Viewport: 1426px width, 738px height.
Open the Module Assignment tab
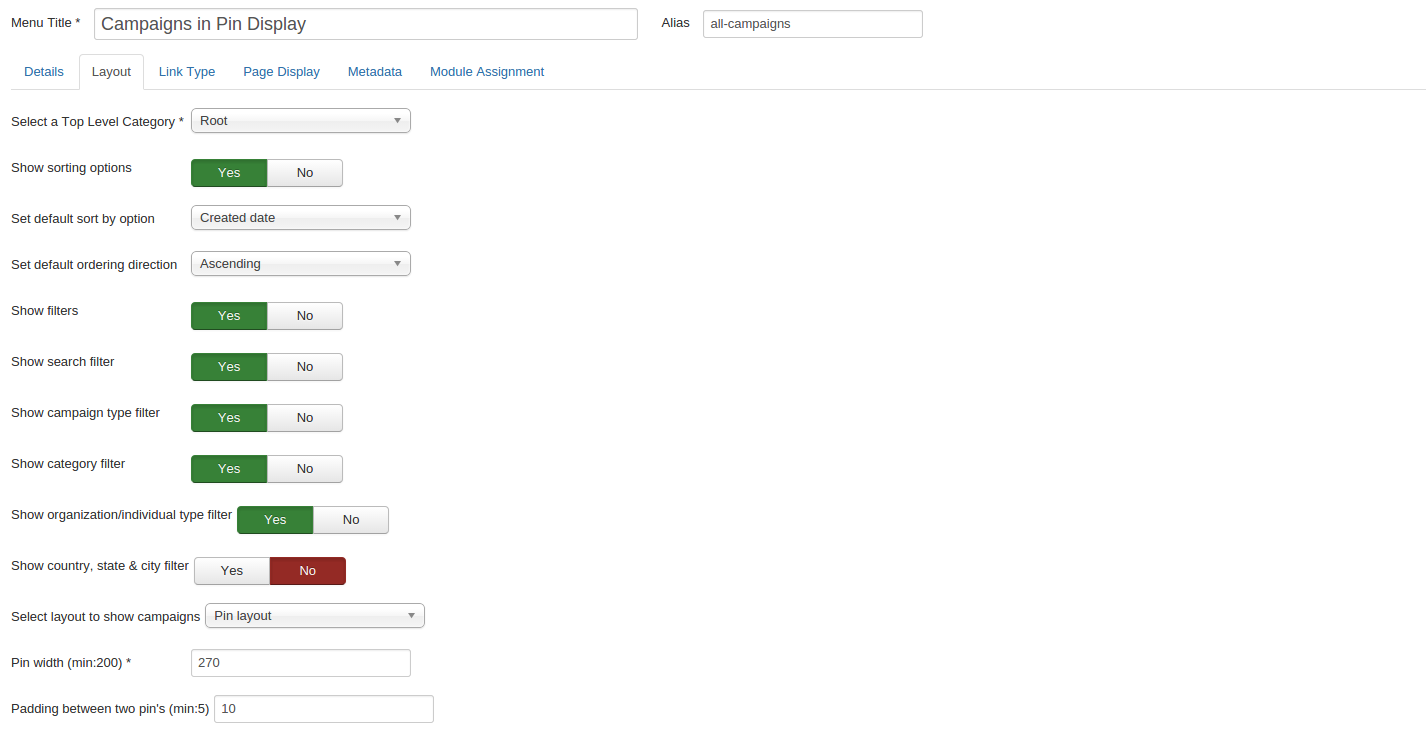point(487,72)
